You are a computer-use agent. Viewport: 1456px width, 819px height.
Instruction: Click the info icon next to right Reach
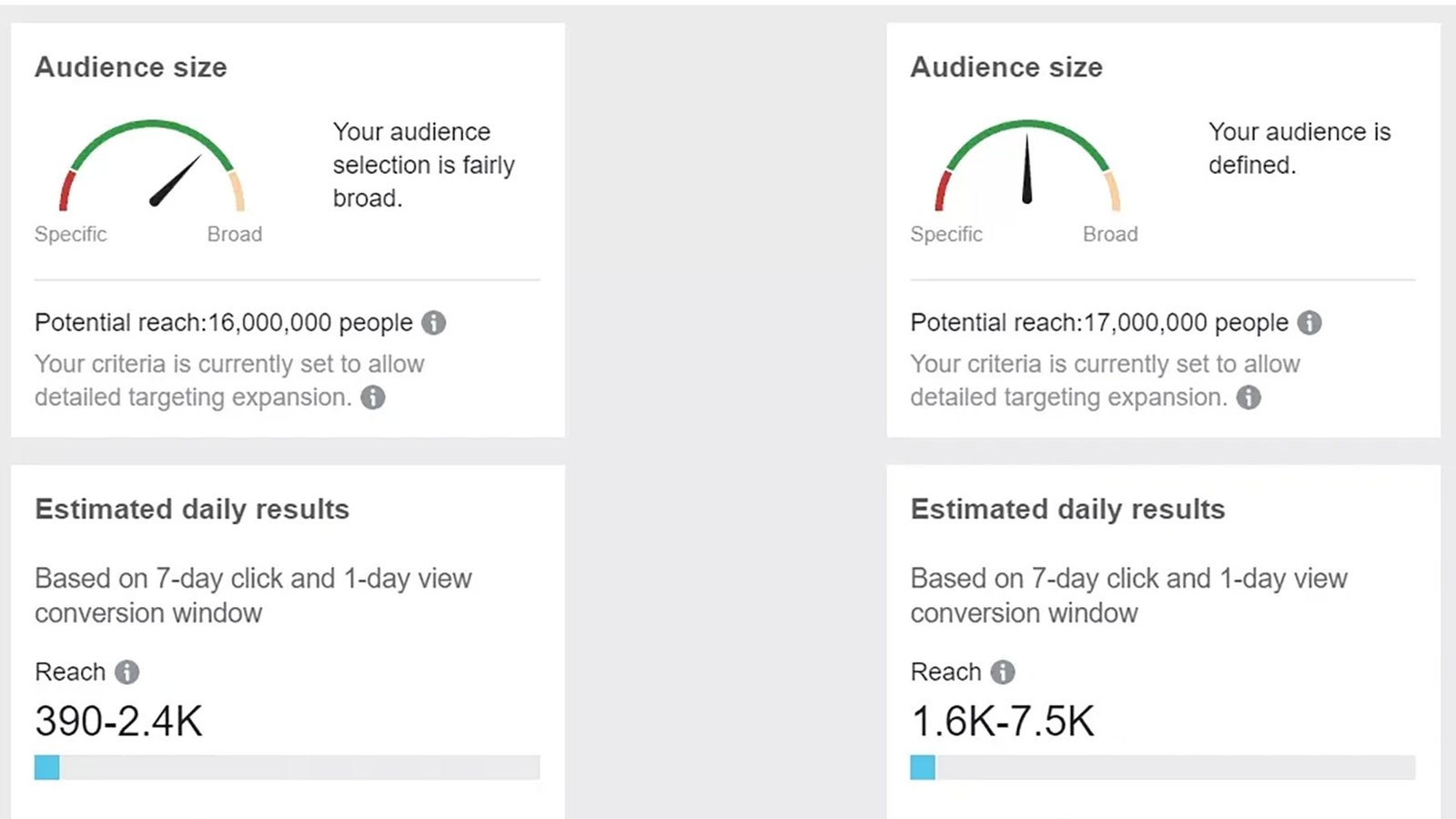pyautogui.click(x=1003, y=672)
